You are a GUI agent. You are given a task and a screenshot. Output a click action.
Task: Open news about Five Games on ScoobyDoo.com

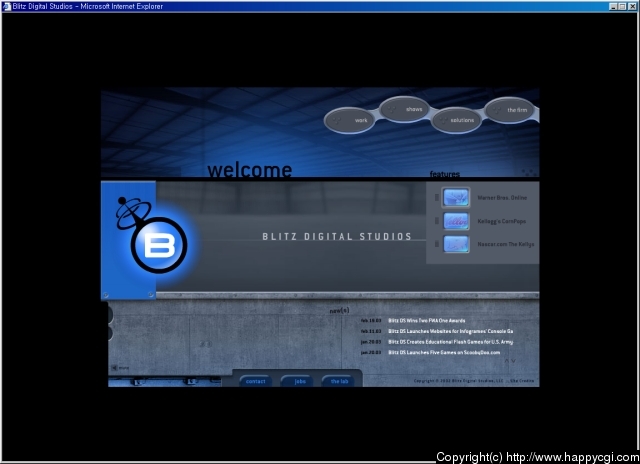click(444, 353)
